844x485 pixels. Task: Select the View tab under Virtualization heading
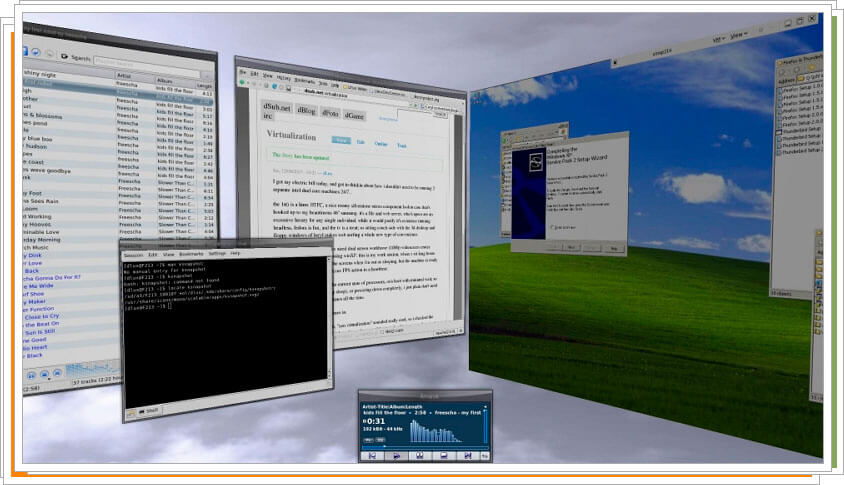point(340,141)
